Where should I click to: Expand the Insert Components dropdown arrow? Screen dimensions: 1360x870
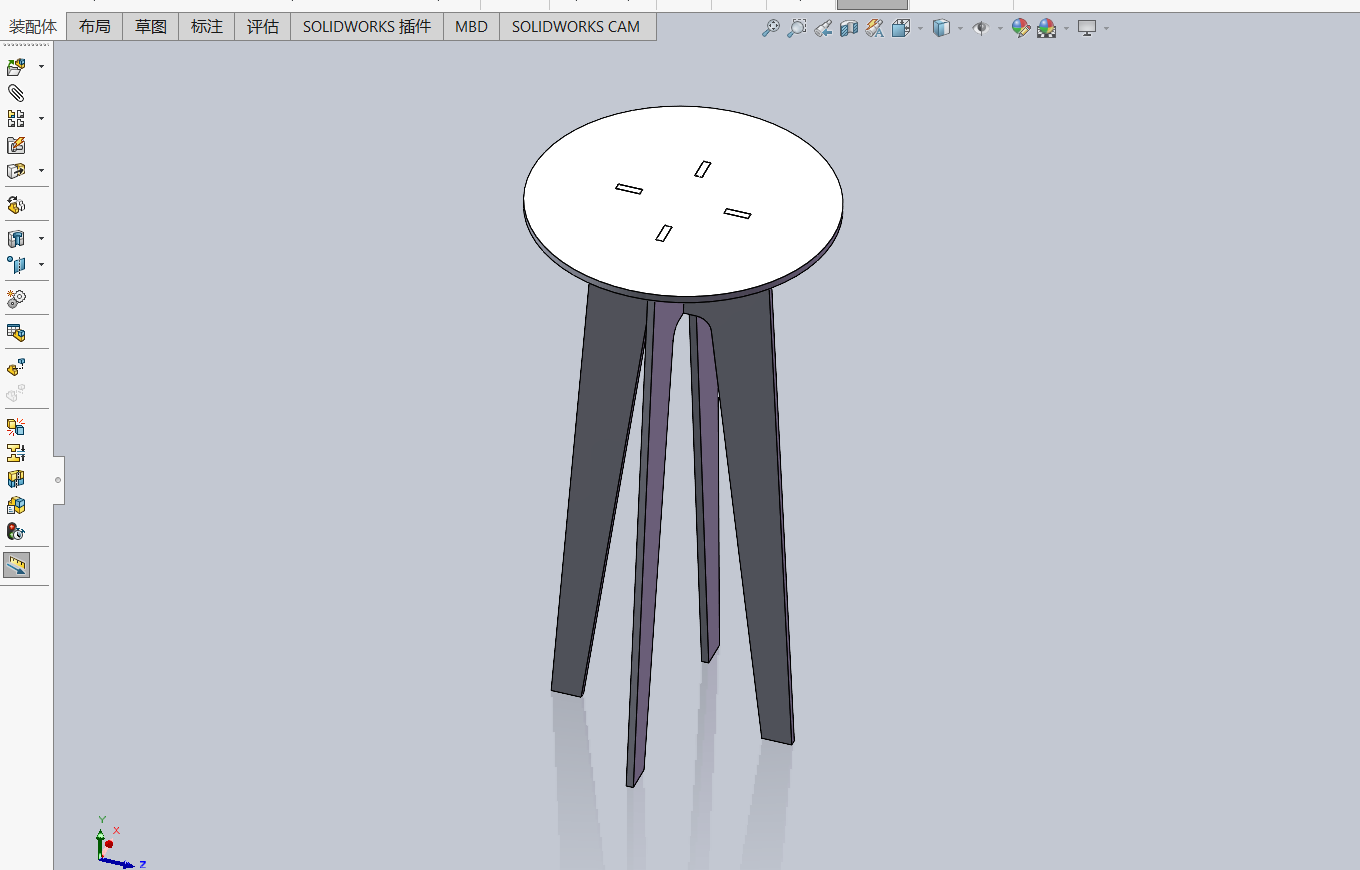coord(41,67)
